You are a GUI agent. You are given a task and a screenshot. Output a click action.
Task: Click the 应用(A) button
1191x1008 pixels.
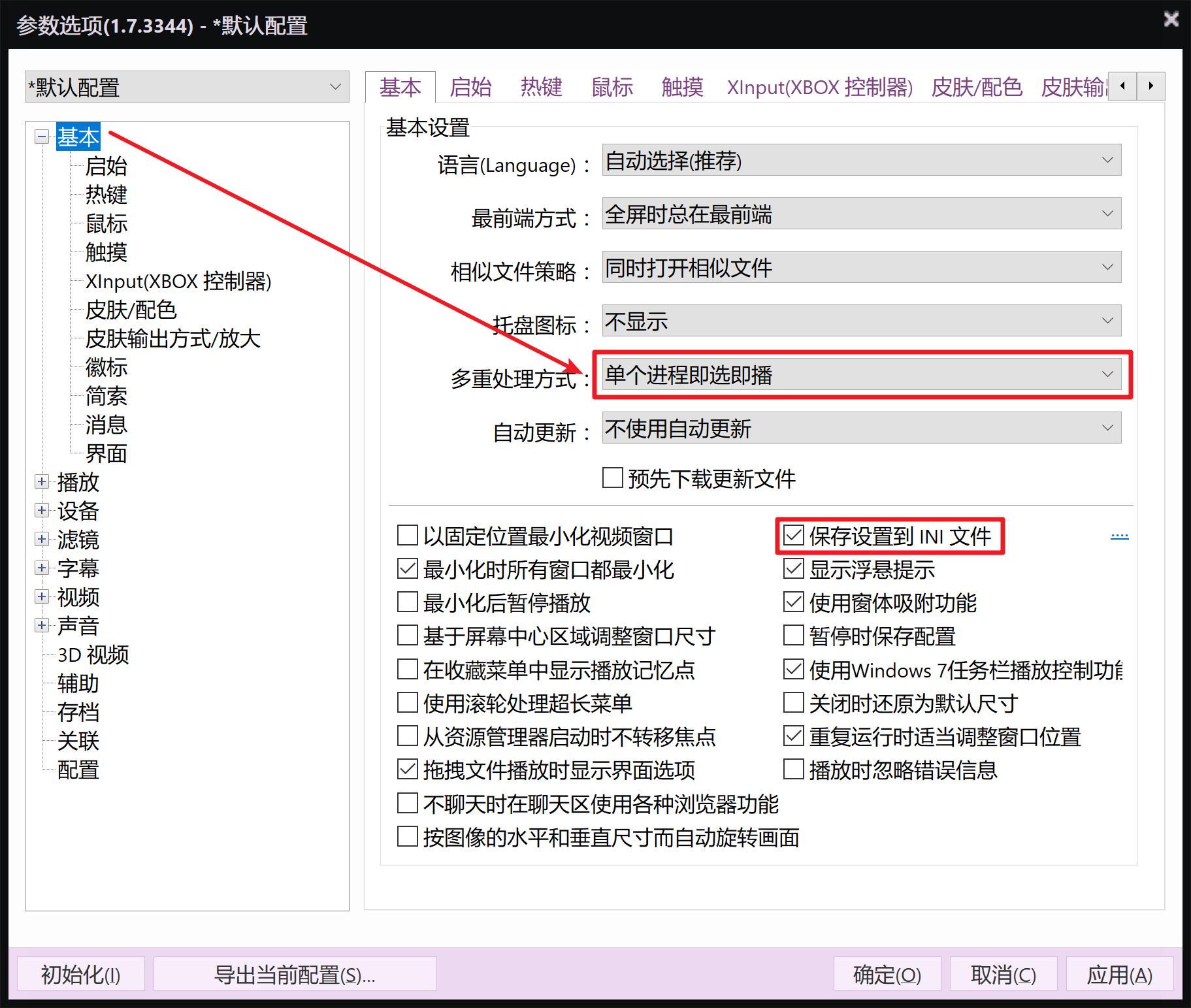[x=1119, y=974]
